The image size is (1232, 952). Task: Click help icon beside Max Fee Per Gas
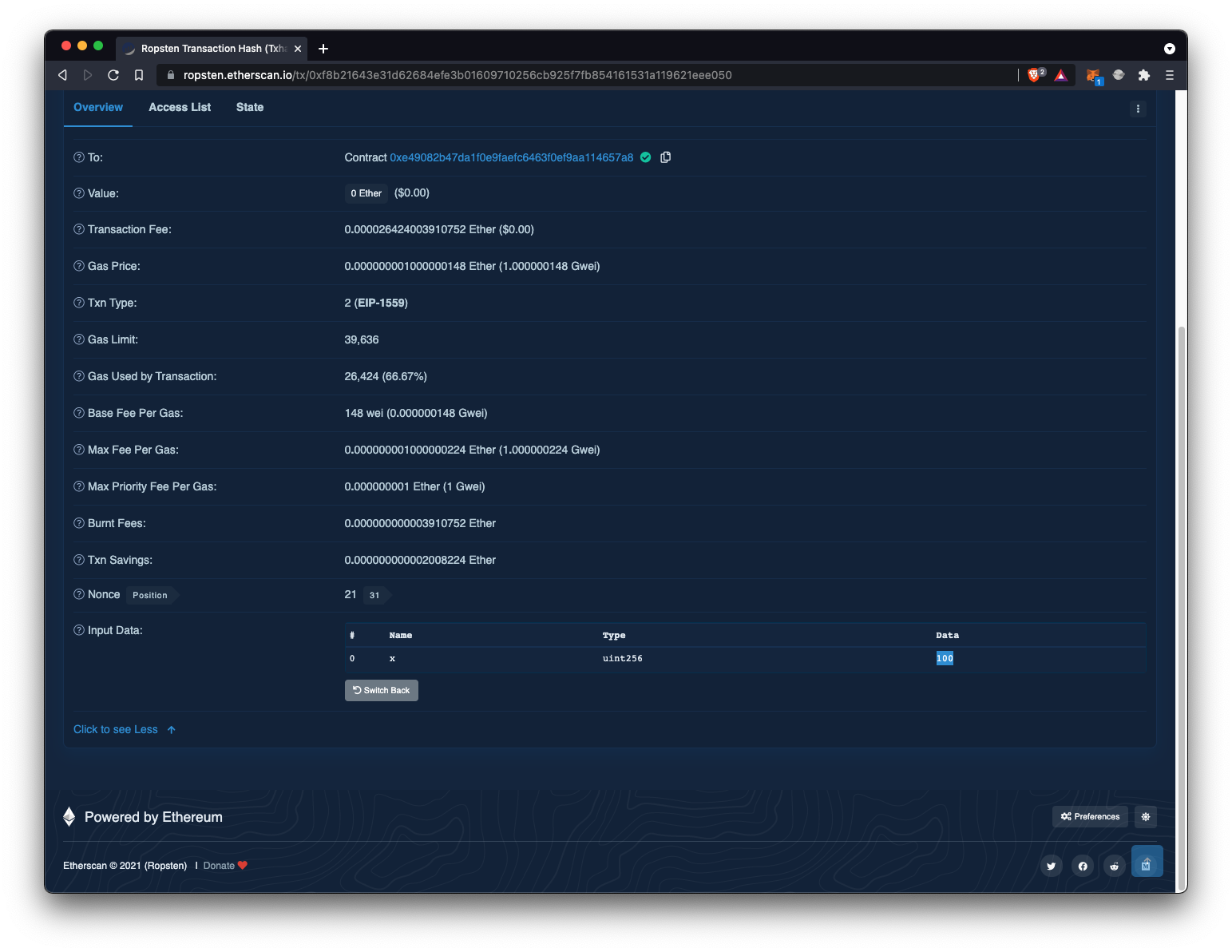click(79, 450)
